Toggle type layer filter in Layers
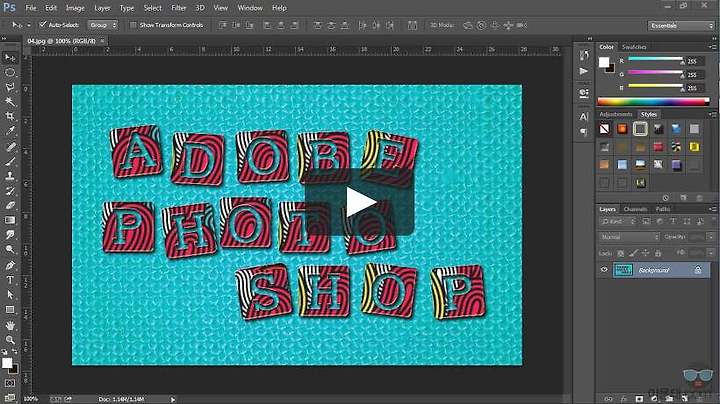This screenshot has height=404, width=720. click(x=673, y=222)
